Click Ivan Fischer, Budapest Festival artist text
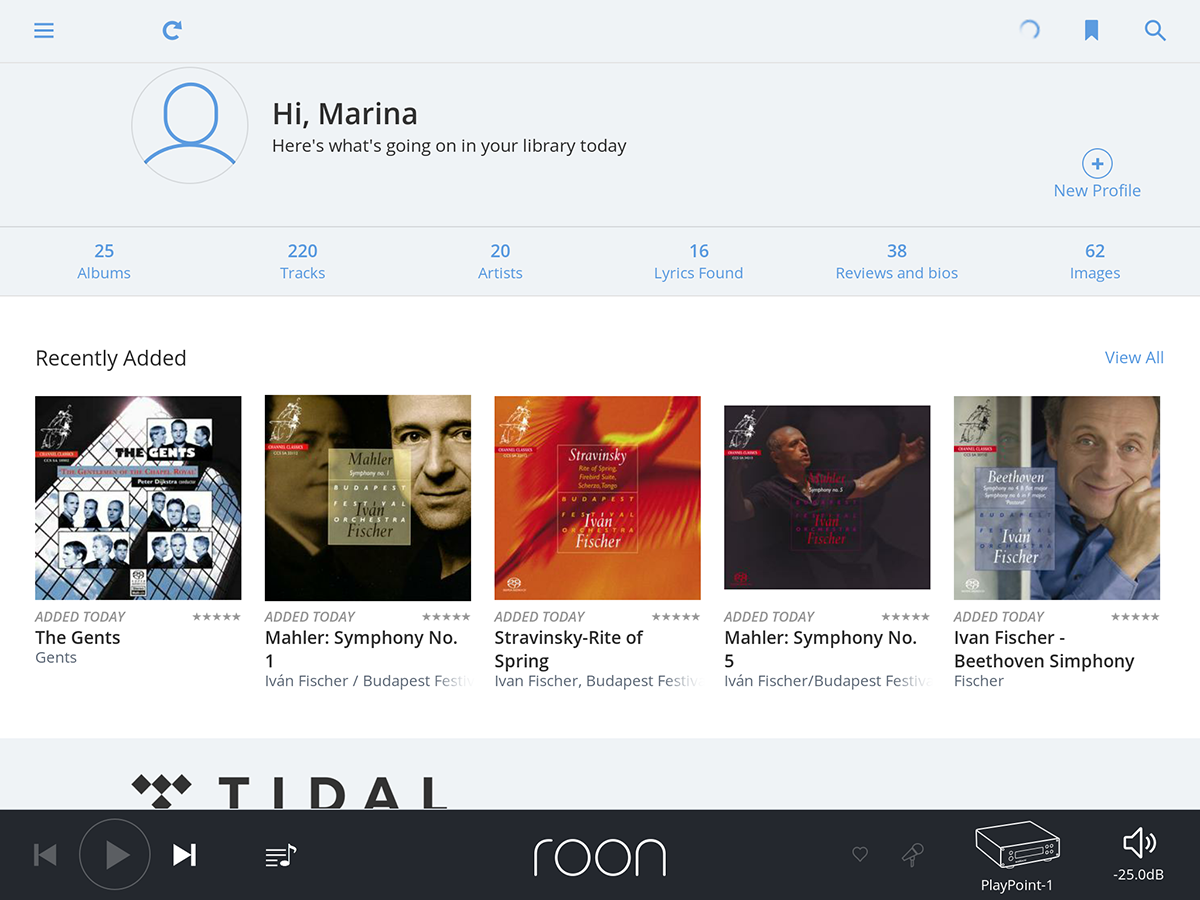Image resolution: width=1200 pixels, height=900 pixels. 598,681
